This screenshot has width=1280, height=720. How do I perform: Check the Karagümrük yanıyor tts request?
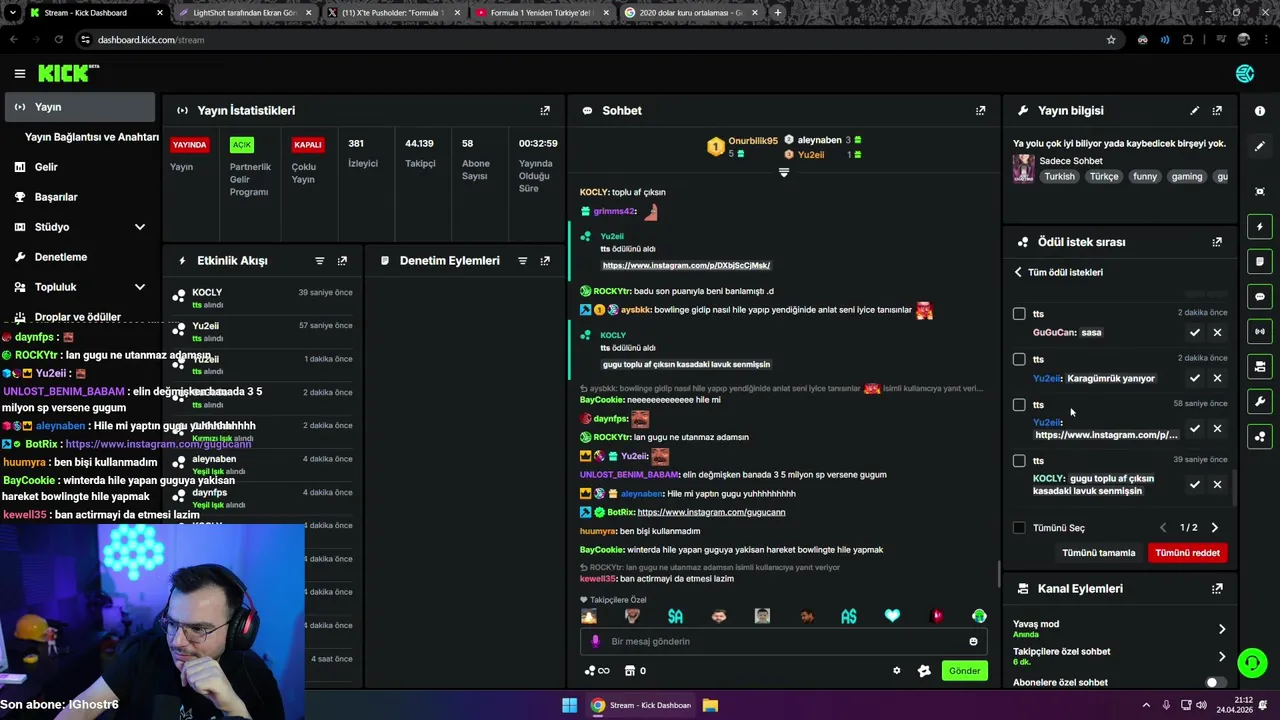coord(1019,359)
